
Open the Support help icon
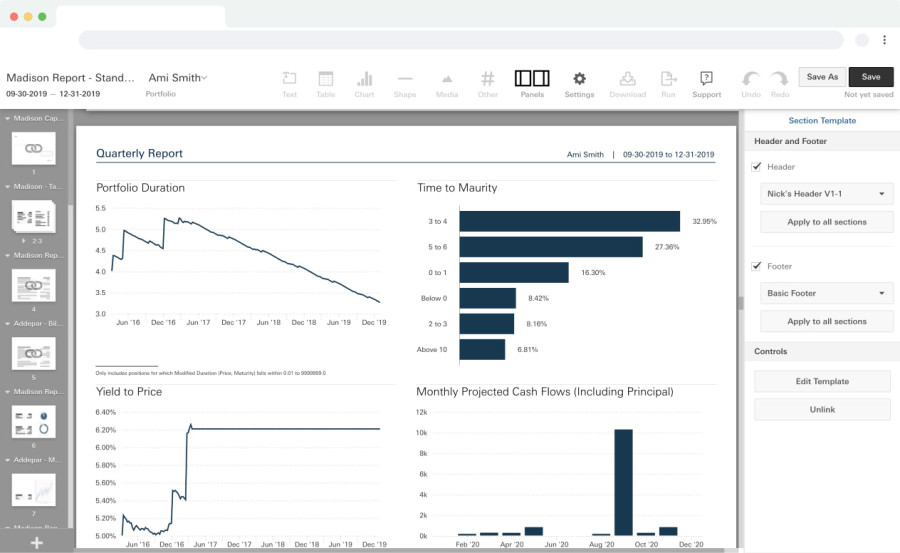pos(707,78)
